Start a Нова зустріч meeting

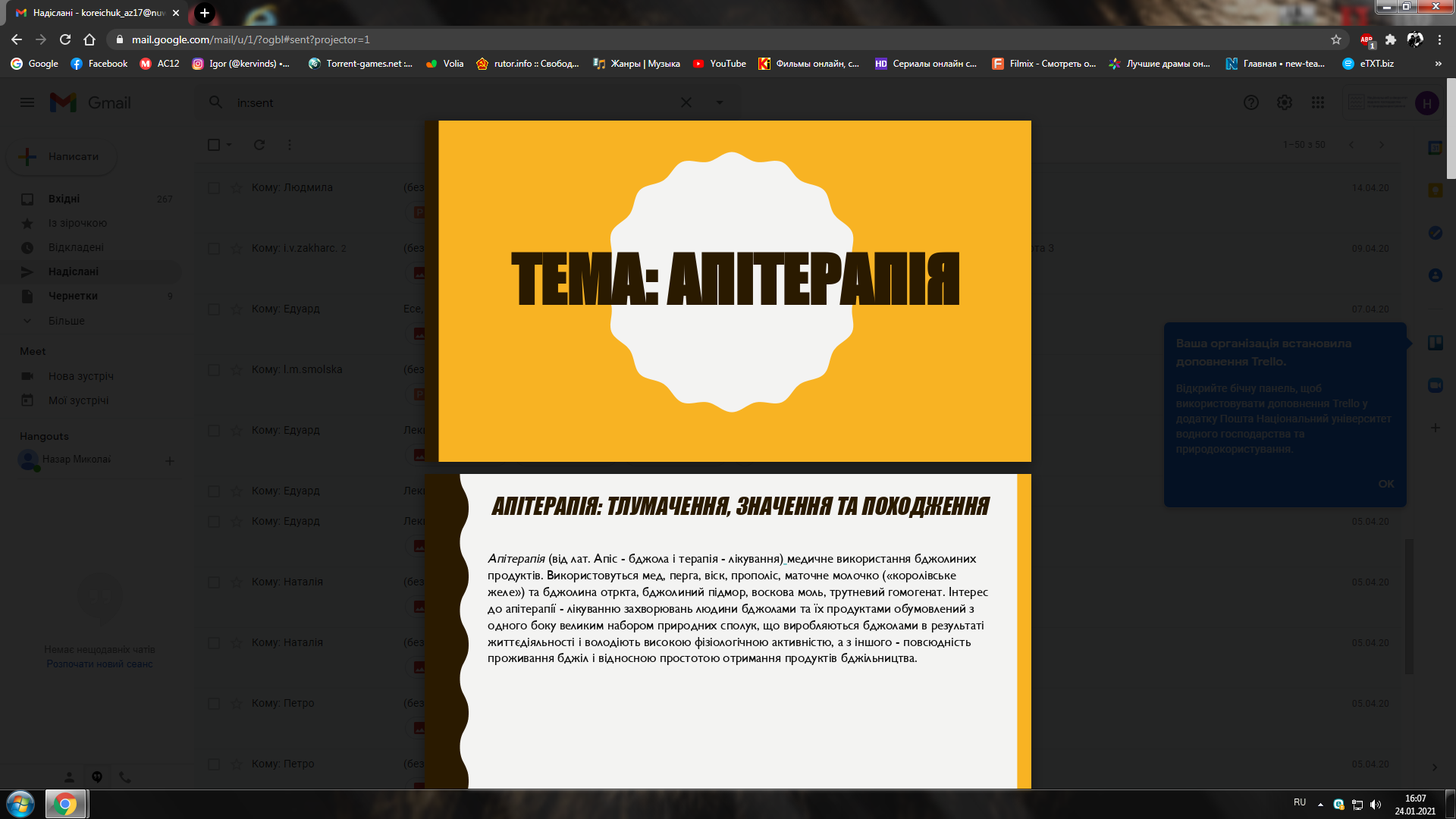(80, 376)
